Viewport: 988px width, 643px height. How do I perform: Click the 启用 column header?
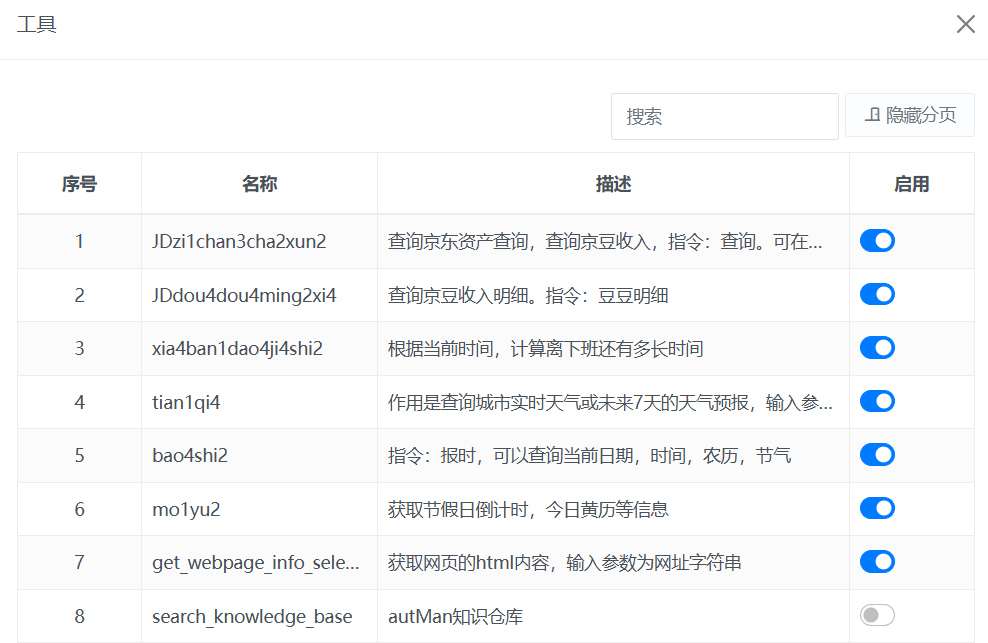click(x=911, y=184)
